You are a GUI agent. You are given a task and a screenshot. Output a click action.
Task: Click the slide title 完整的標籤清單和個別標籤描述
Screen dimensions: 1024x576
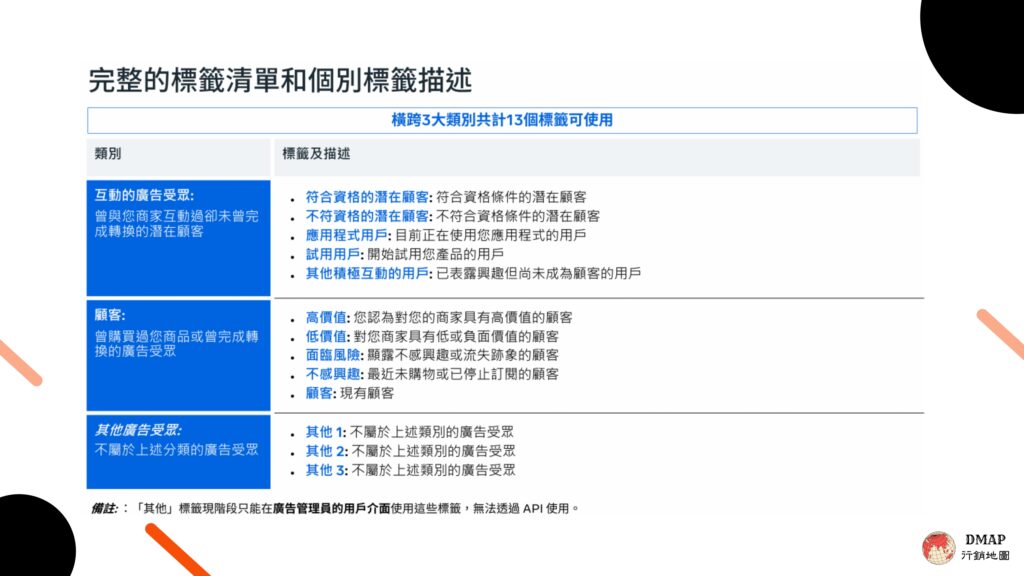tap(280, 80)
